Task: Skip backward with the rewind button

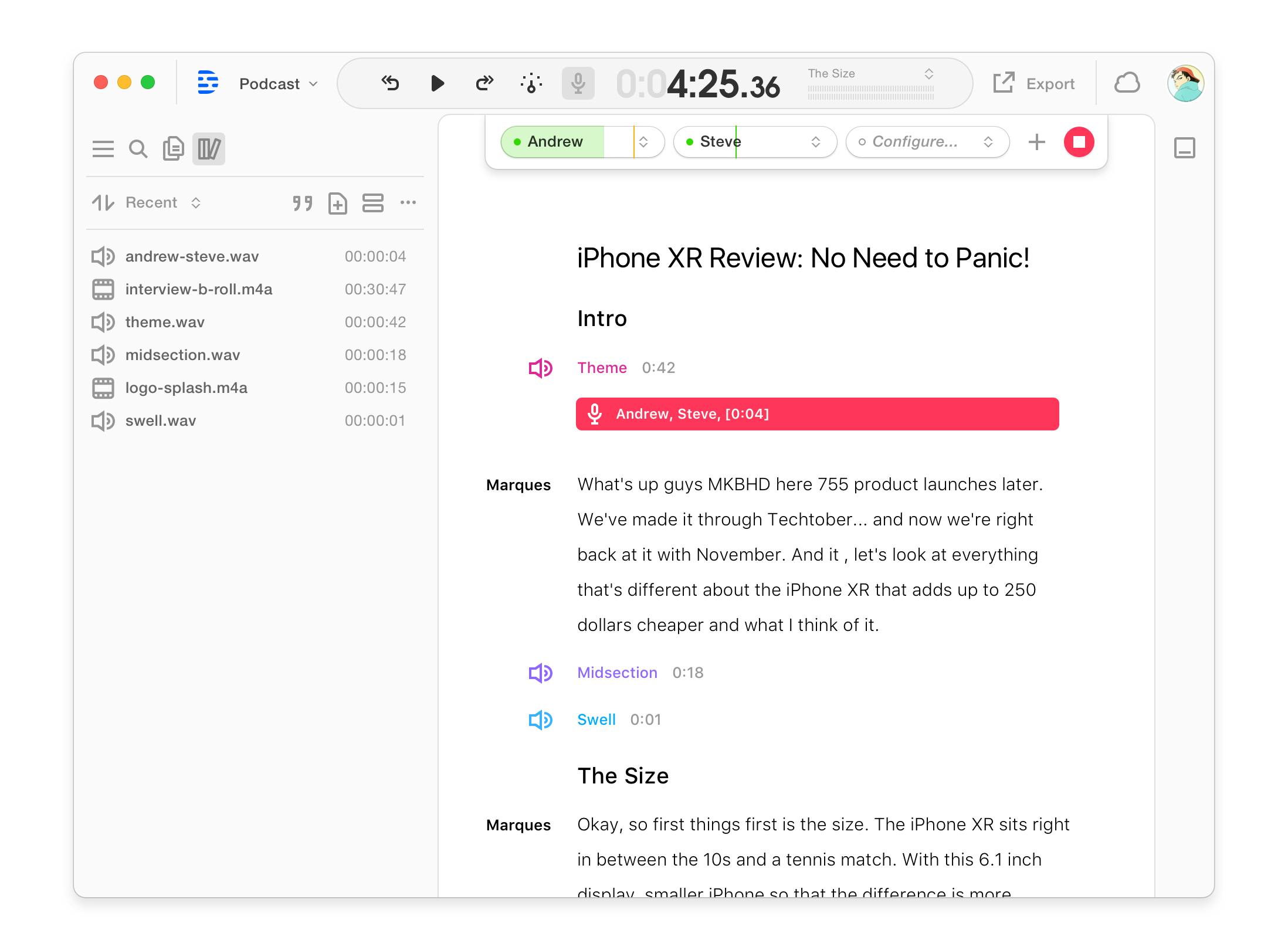Action: 390,83
